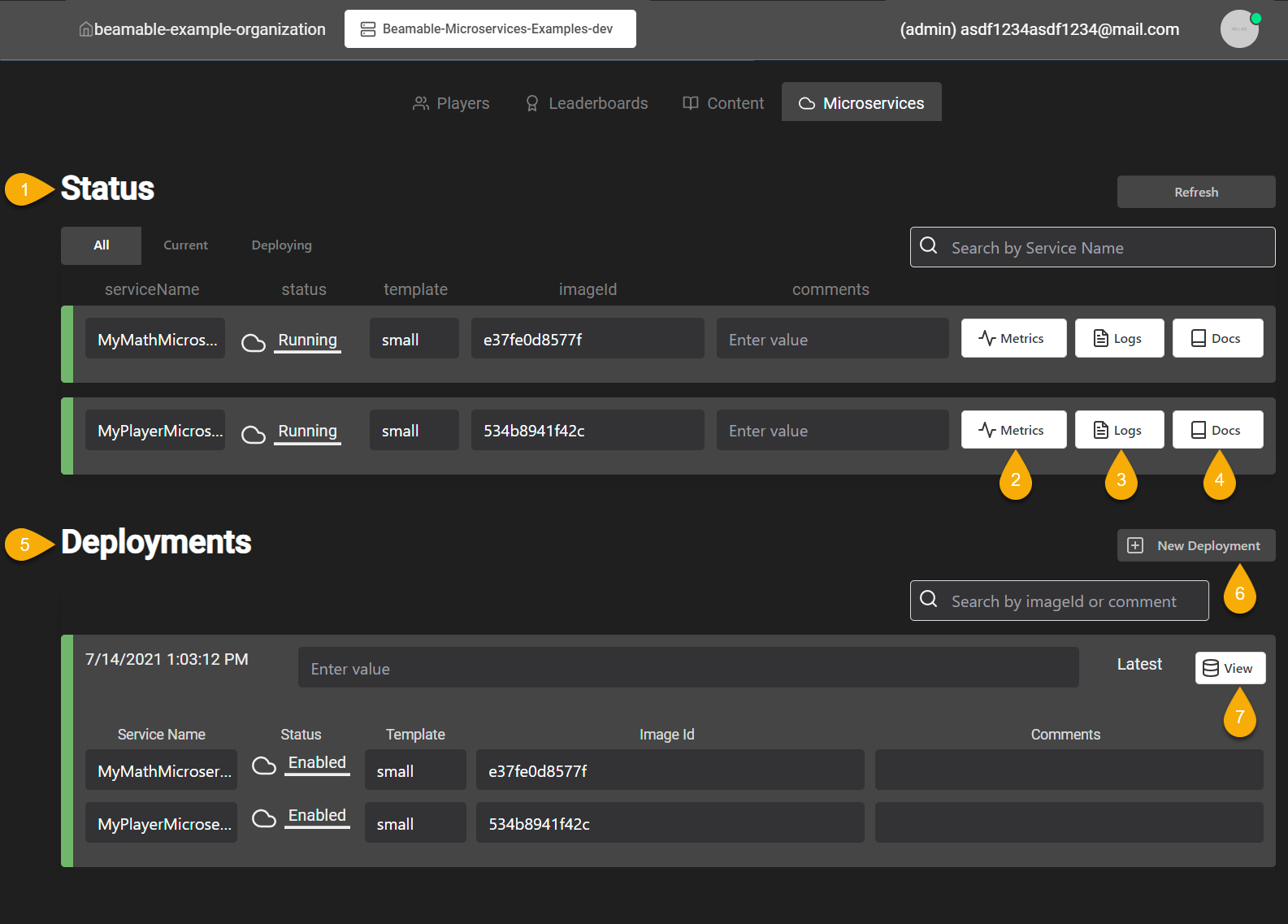The image size is (1288, 924).
Task: Select the All status filter tab
Action: 101,245
